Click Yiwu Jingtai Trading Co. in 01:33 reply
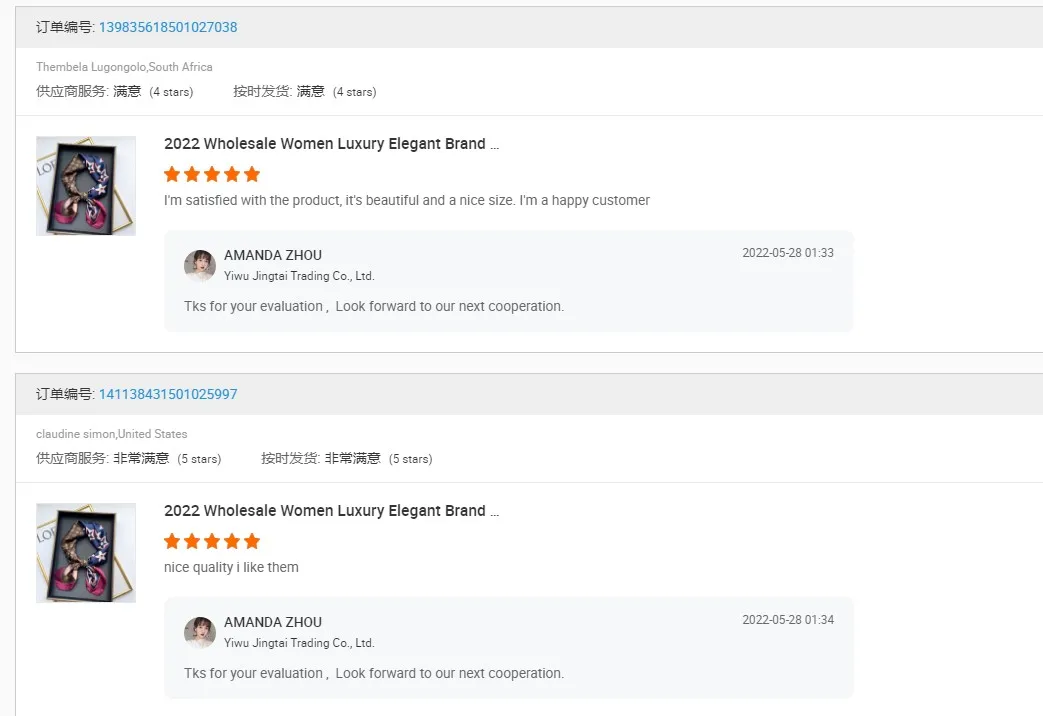Screen dimensions: 1043x716 click(299, 276)
